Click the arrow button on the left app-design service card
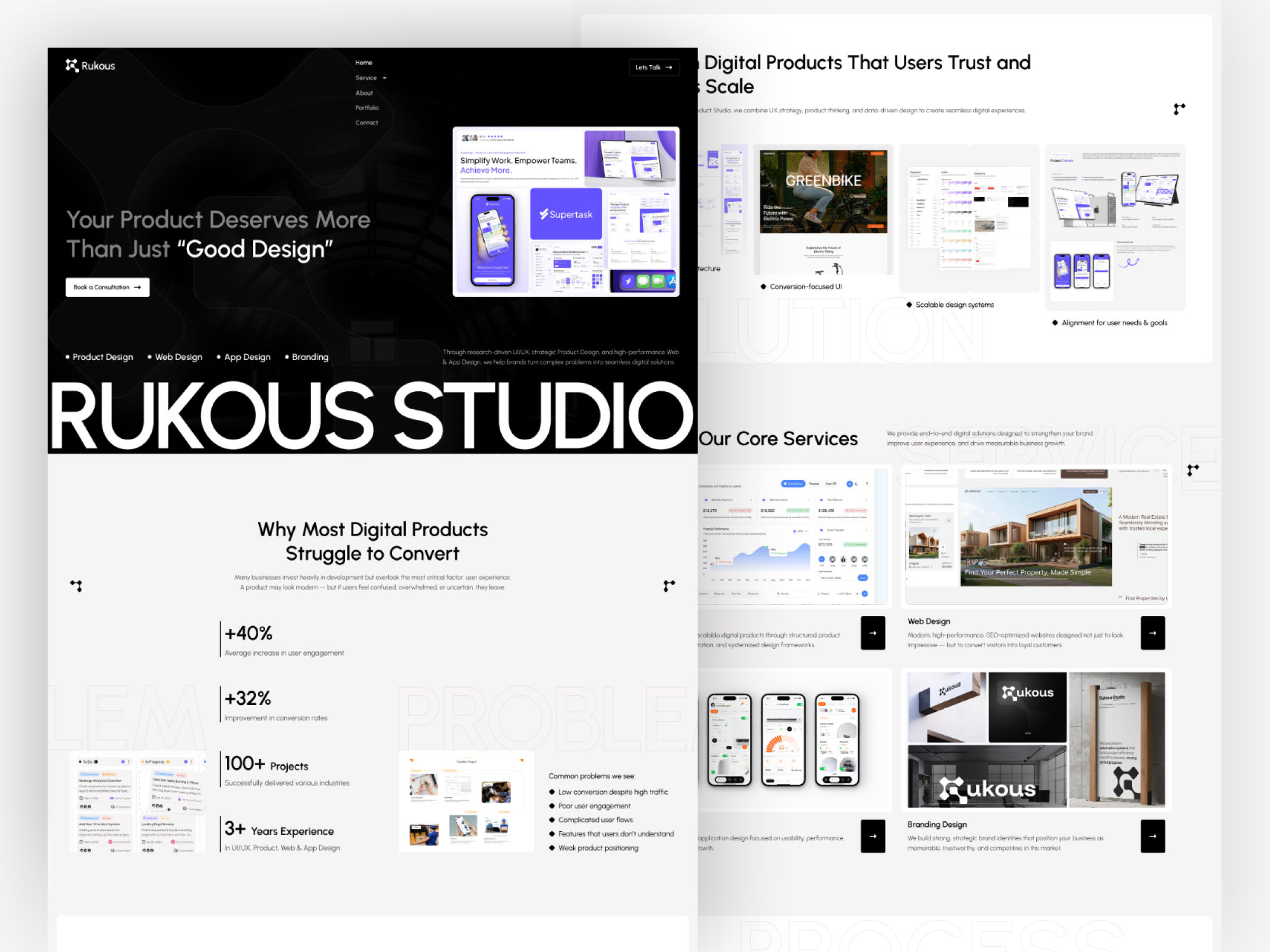This screenshot has height=952, width=1270. 873,836
